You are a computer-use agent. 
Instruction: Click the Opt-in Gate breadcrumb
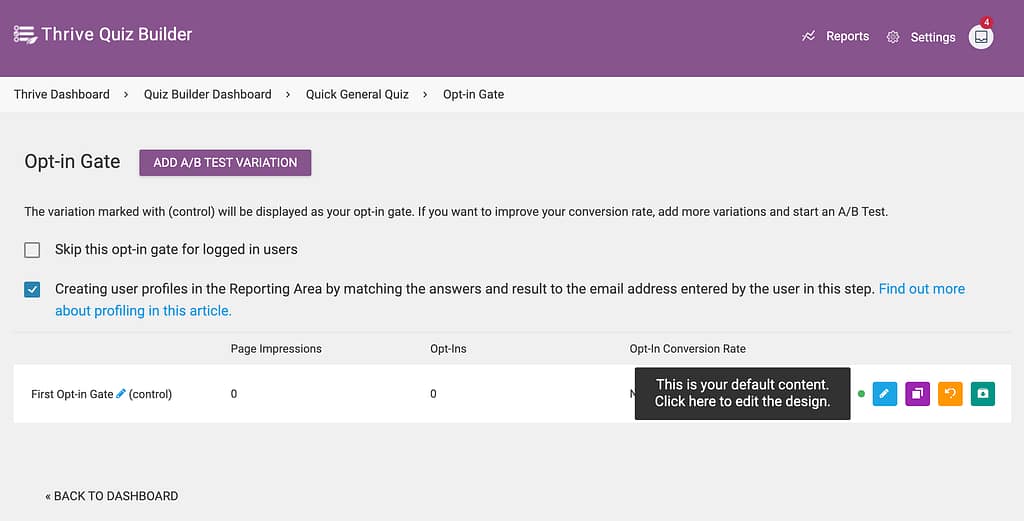tap(473, 94)
